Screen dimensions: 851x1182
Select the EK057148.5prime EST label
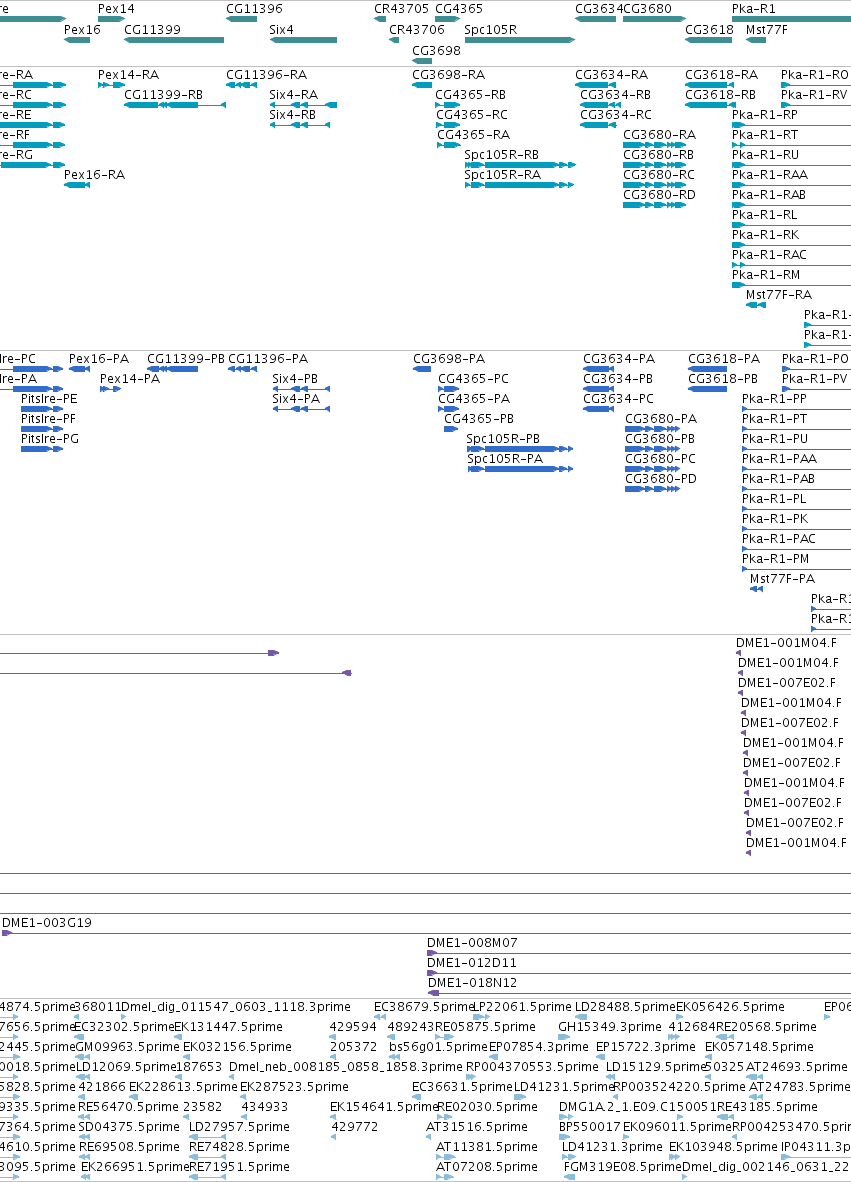tap(759, 1047)
